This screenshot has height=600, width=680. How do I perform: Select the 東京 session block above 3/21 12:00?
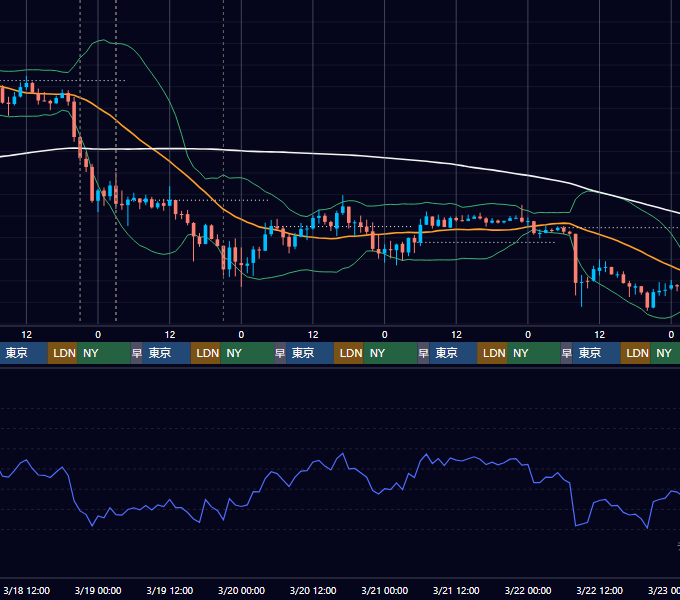453,353
